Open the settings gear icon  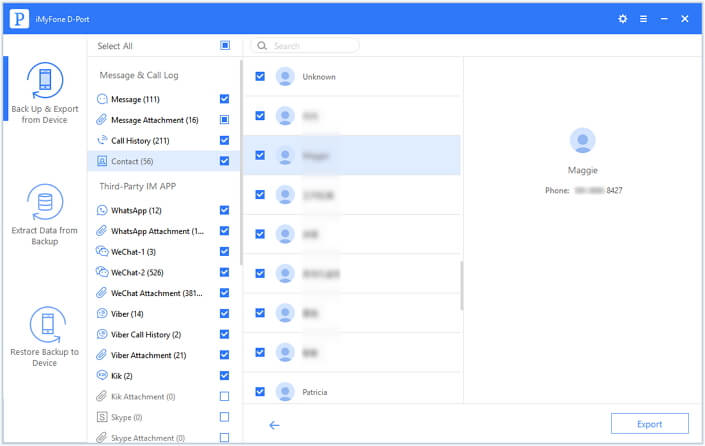pyautogui.click(x=622, y=19)
